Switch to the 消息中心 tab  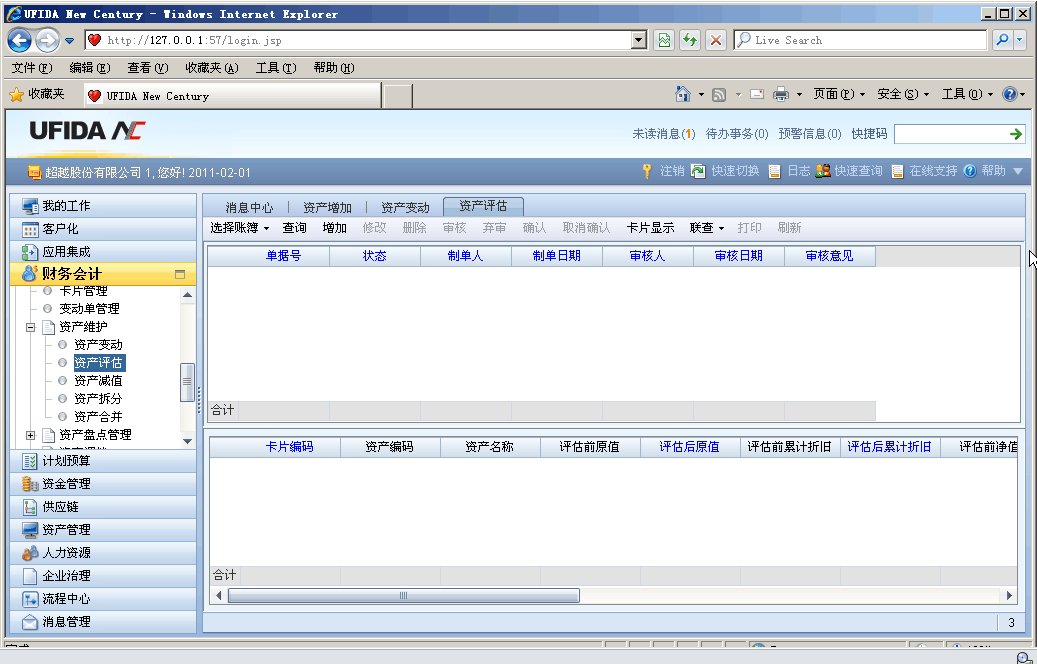(x=249, y=208)
